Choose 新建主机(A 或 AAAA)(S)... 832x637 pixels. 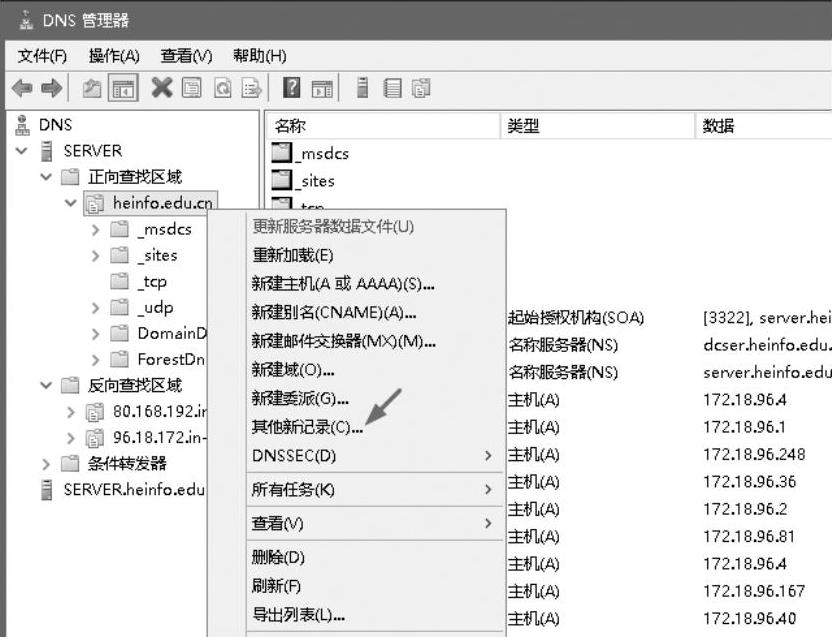pyautogui.click(x=375, y=284)
